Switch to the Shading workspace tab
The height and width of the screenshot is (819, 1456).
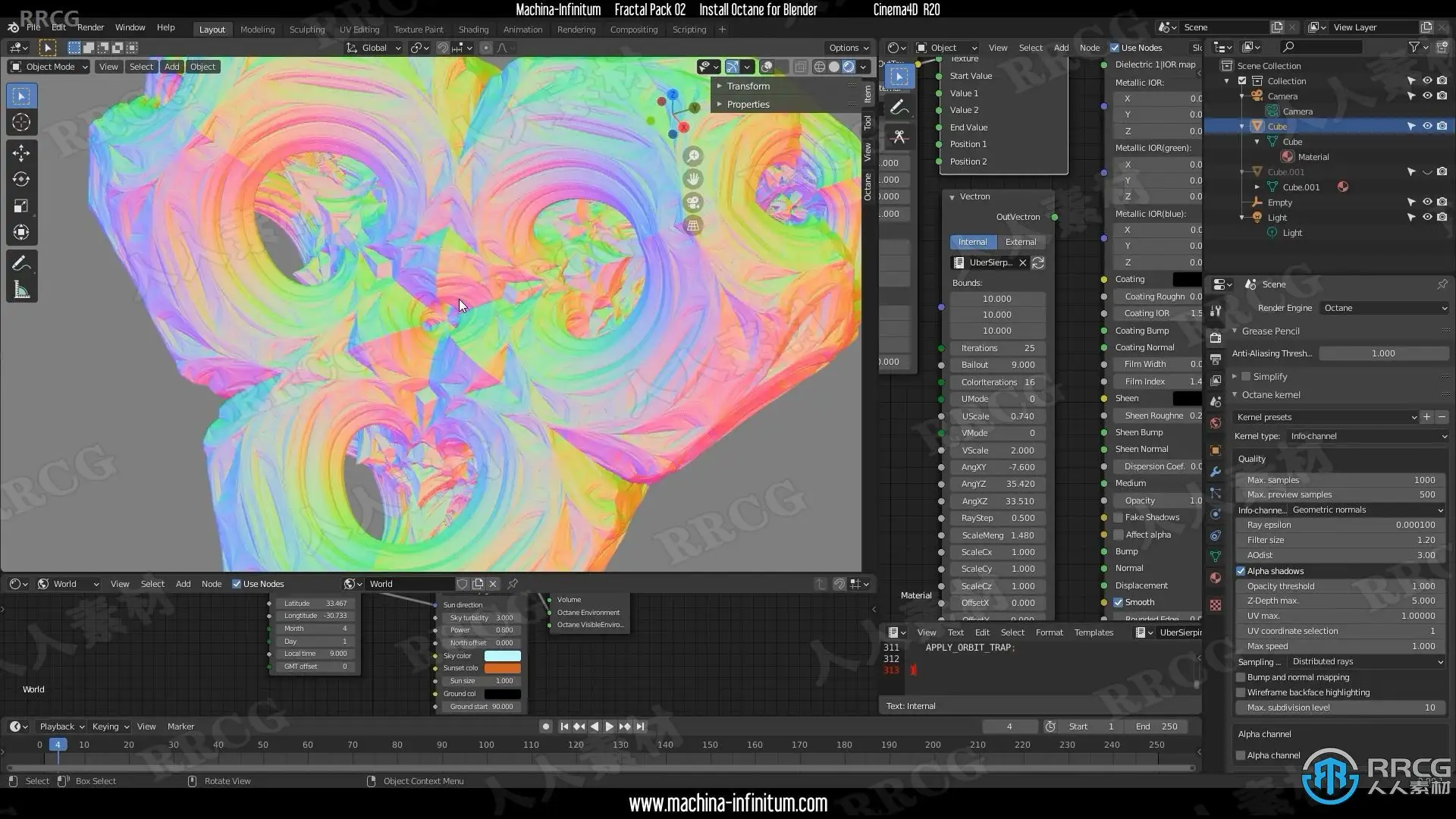(473, 30)
